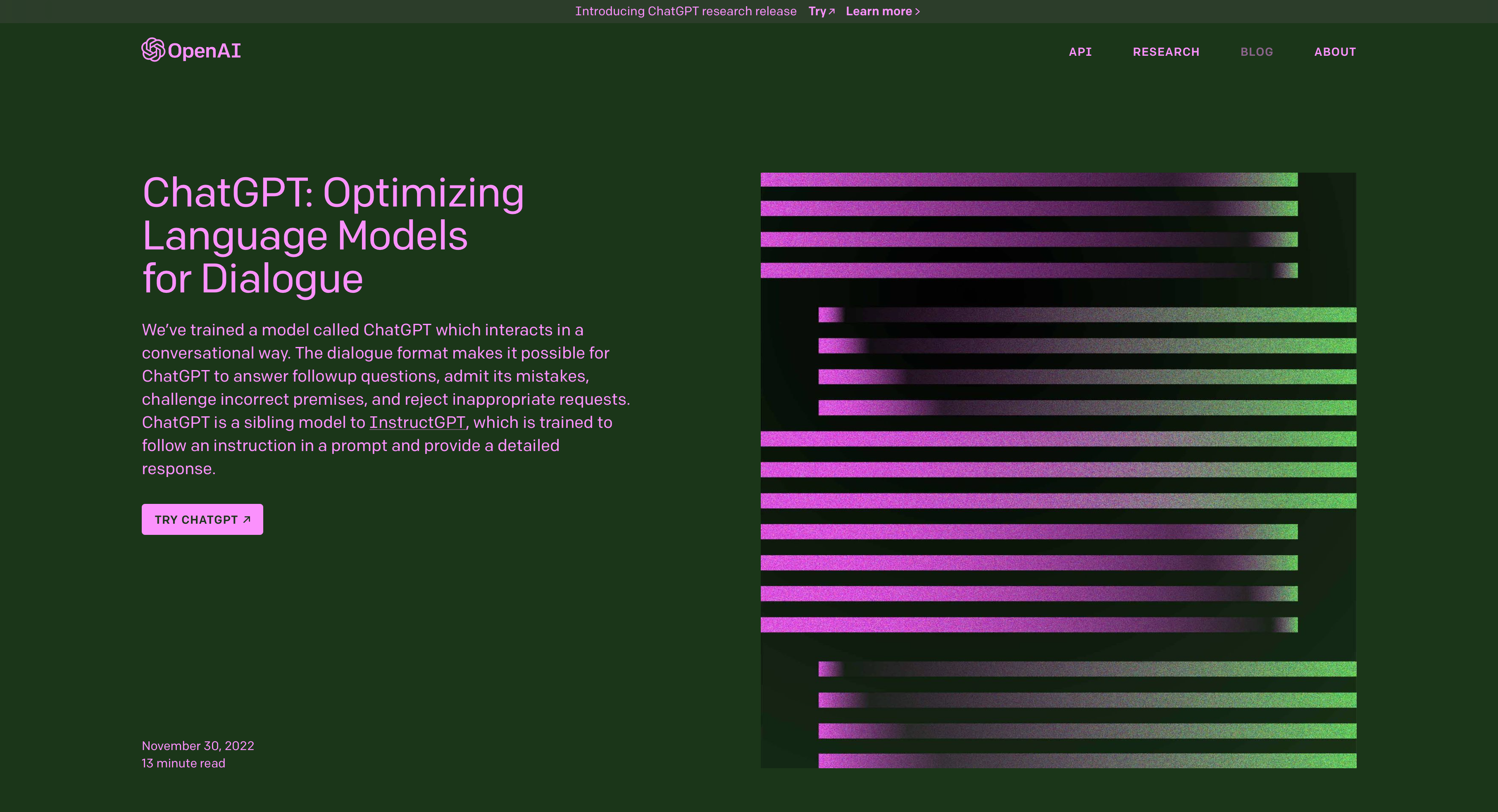The height and width of the screenshot is (812, 1498).
Task: Click Learn more in top banner
Action: [x=883, y=11]
